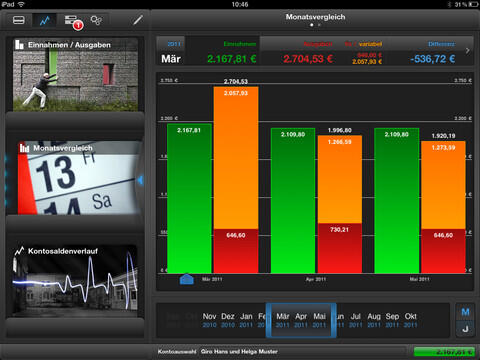Open Einnahmen / Ausgaben report thumbnail
This screenshot has height=360, width=480.
(x=75, y=74)
